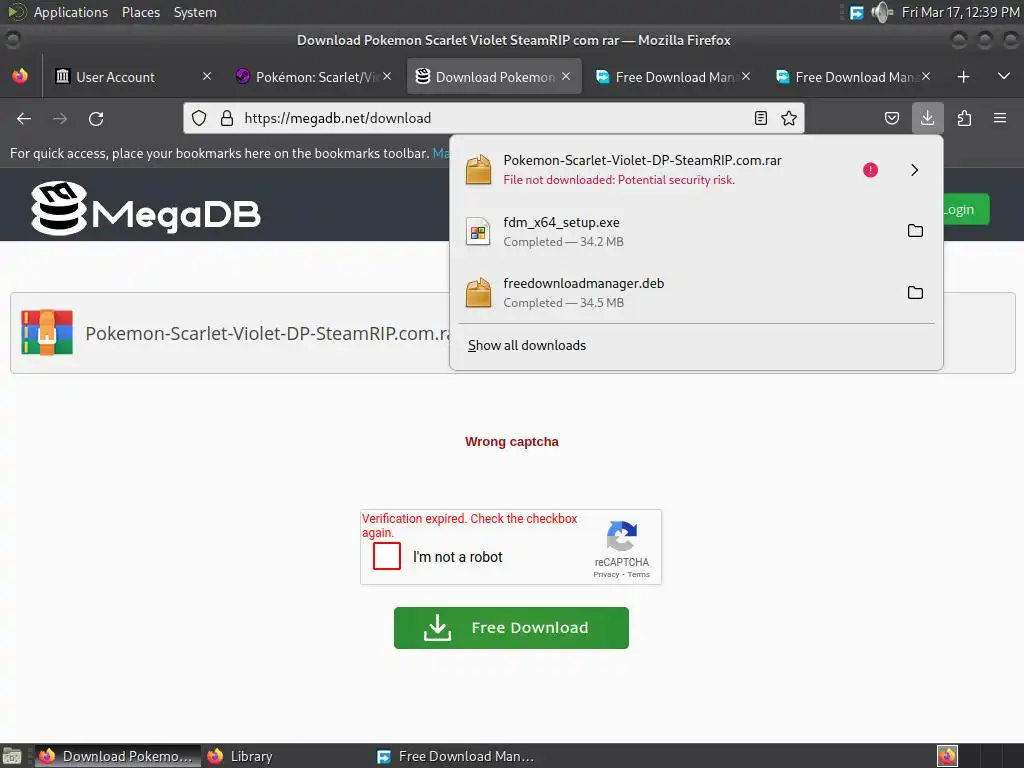1024x768 pixels.
Task: Close the Pokémon: Scarlet/Violet tab
Action: pyautogui.click(x=387, y=76)
